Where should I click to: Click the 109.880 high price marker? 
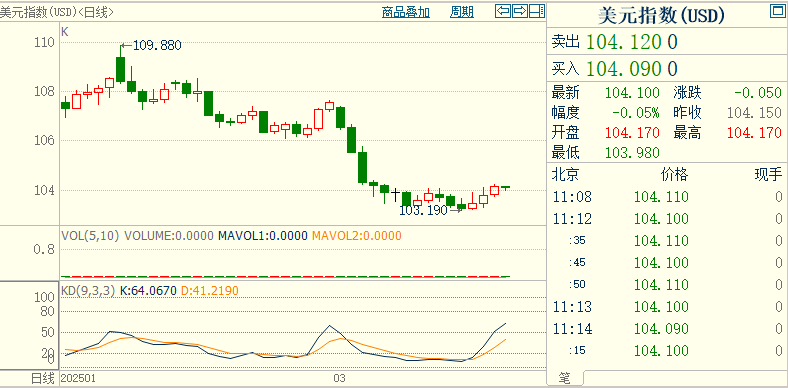click(x=151, y=46)
